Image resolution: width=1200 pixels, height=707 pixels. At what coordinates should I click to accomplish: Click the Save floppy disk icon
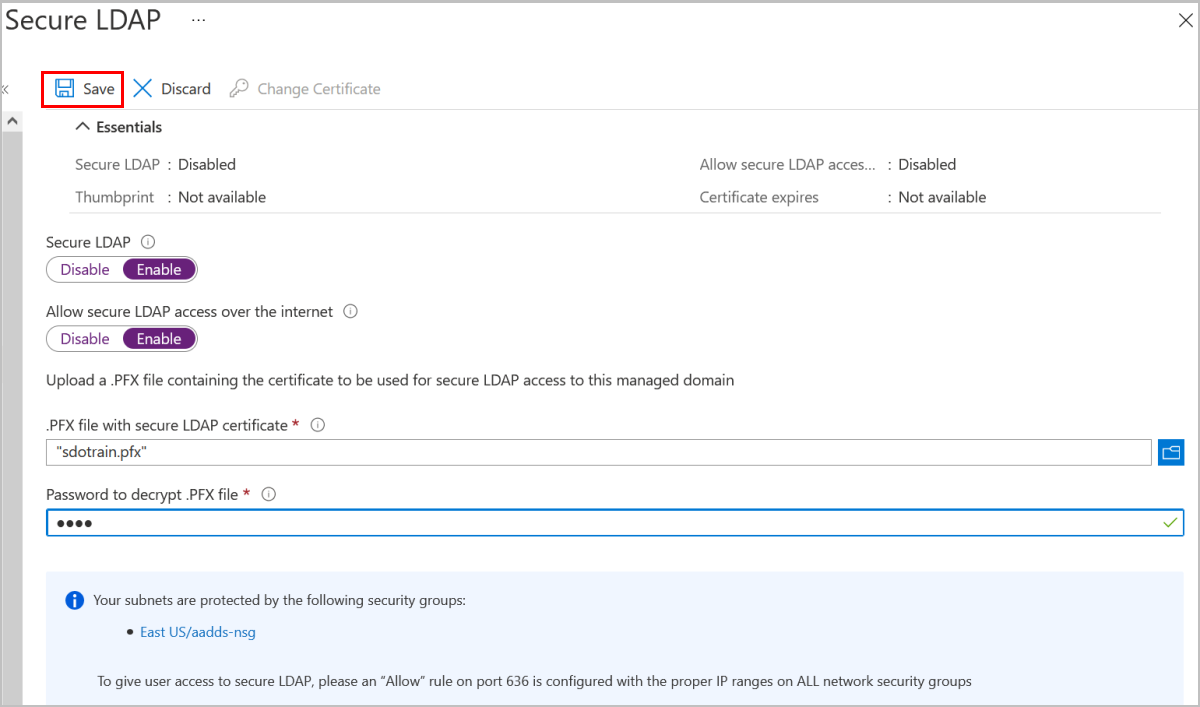[x=65, y=88]
